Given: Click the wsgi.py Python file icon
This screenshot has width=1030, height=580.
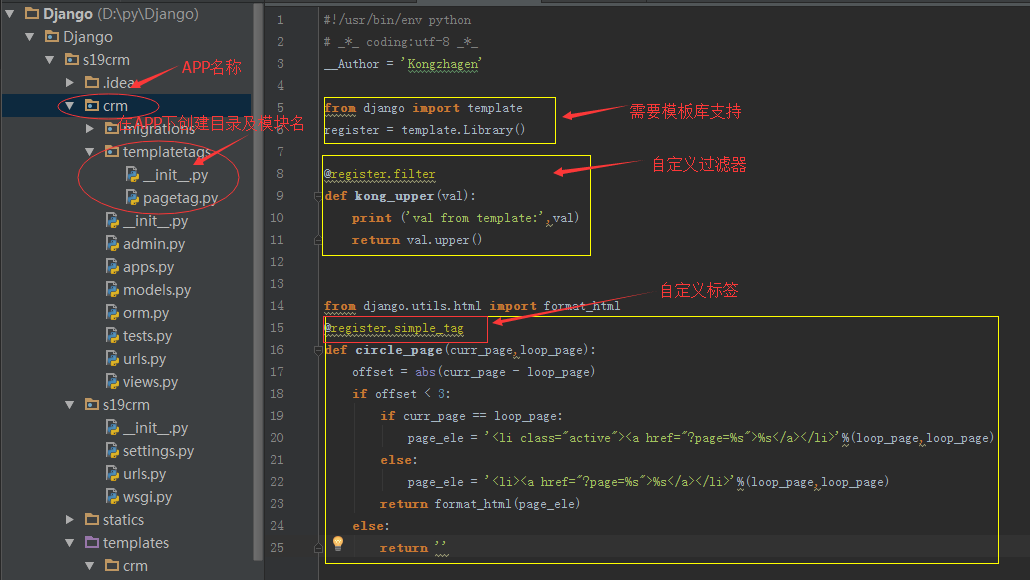Looking at the screenshot, I should pyautogui.click(x=112, y=496).
